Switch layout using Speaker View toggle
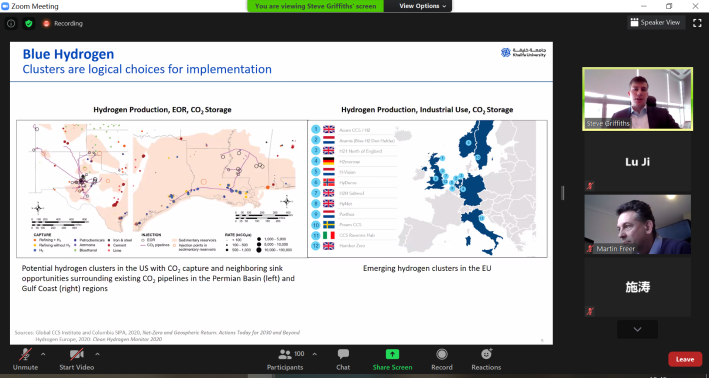 (656, 22)
